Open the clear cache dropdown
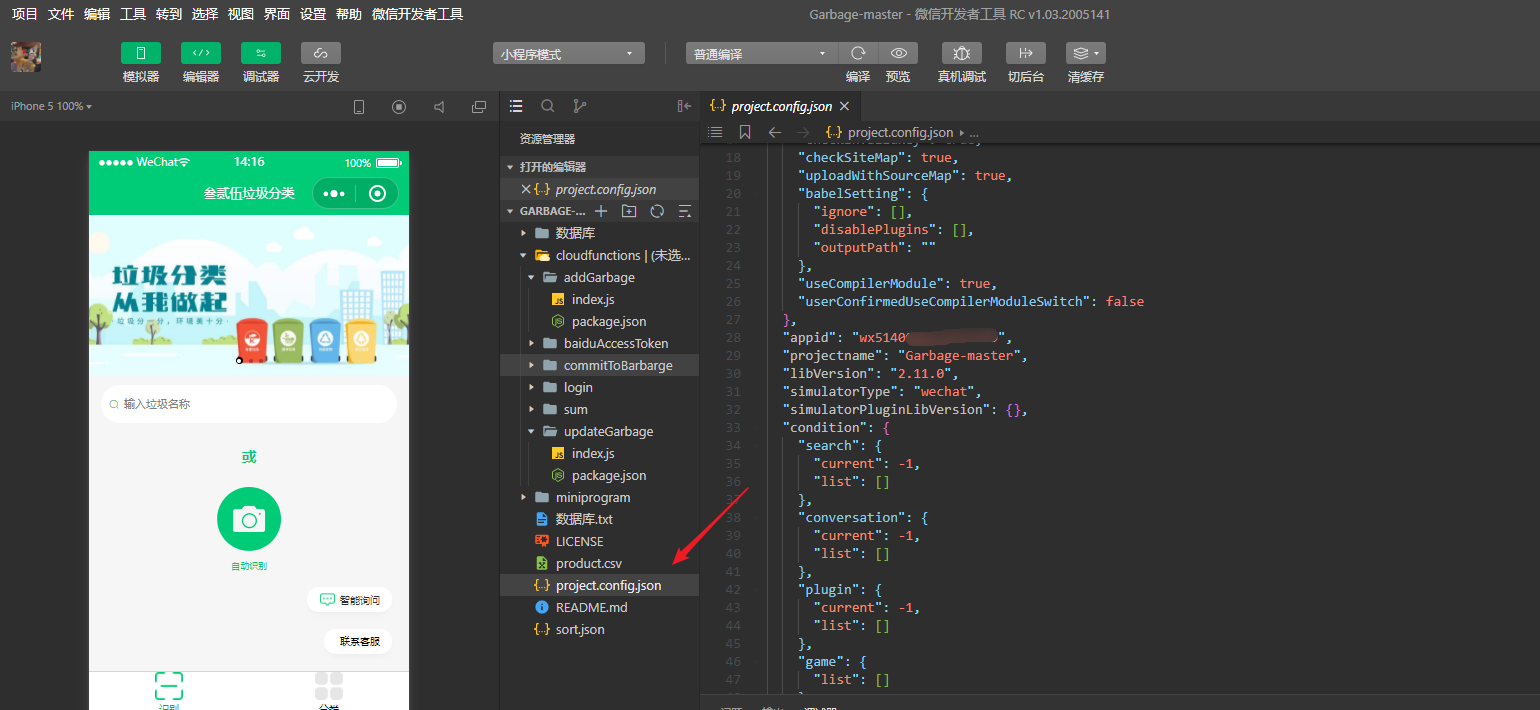This screenshot has height=710, width=1540. 1086,53
